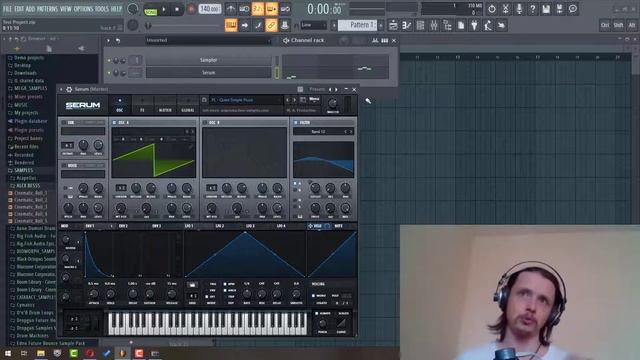
Task: Click the paintbrush toolbar icon
Action: coord(258,25)
